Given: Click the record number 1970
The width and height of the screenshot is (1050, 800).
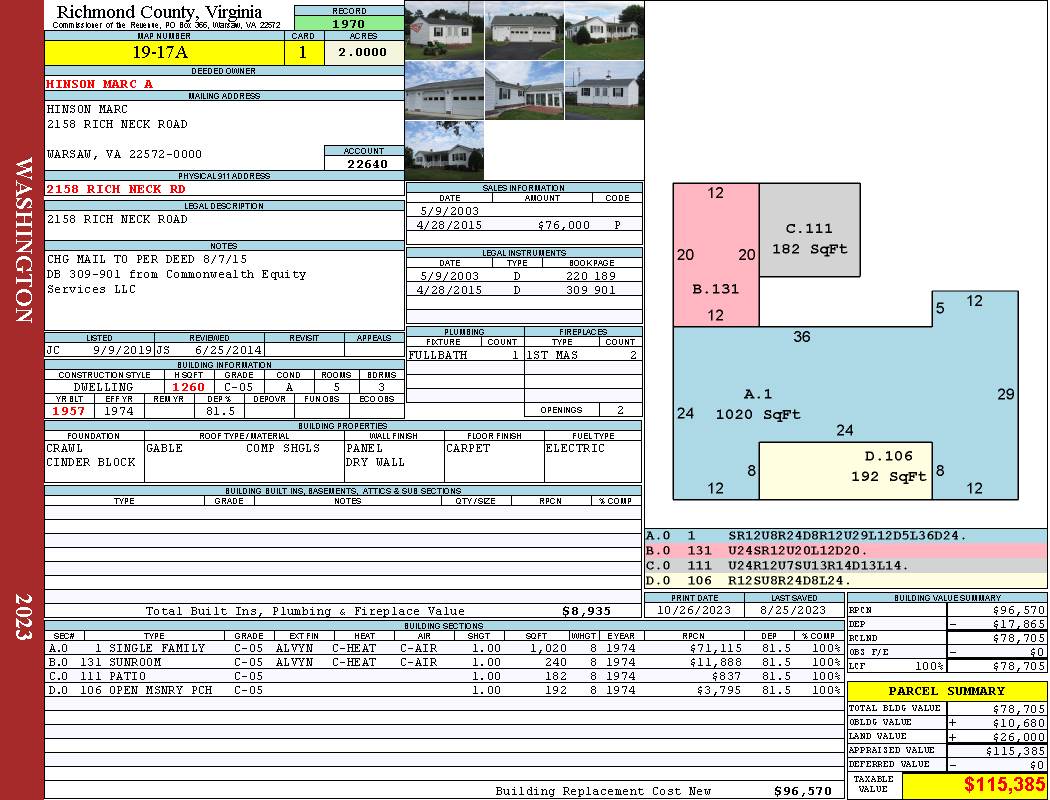Looking at the screenshot, I should [x=349, y=23].
